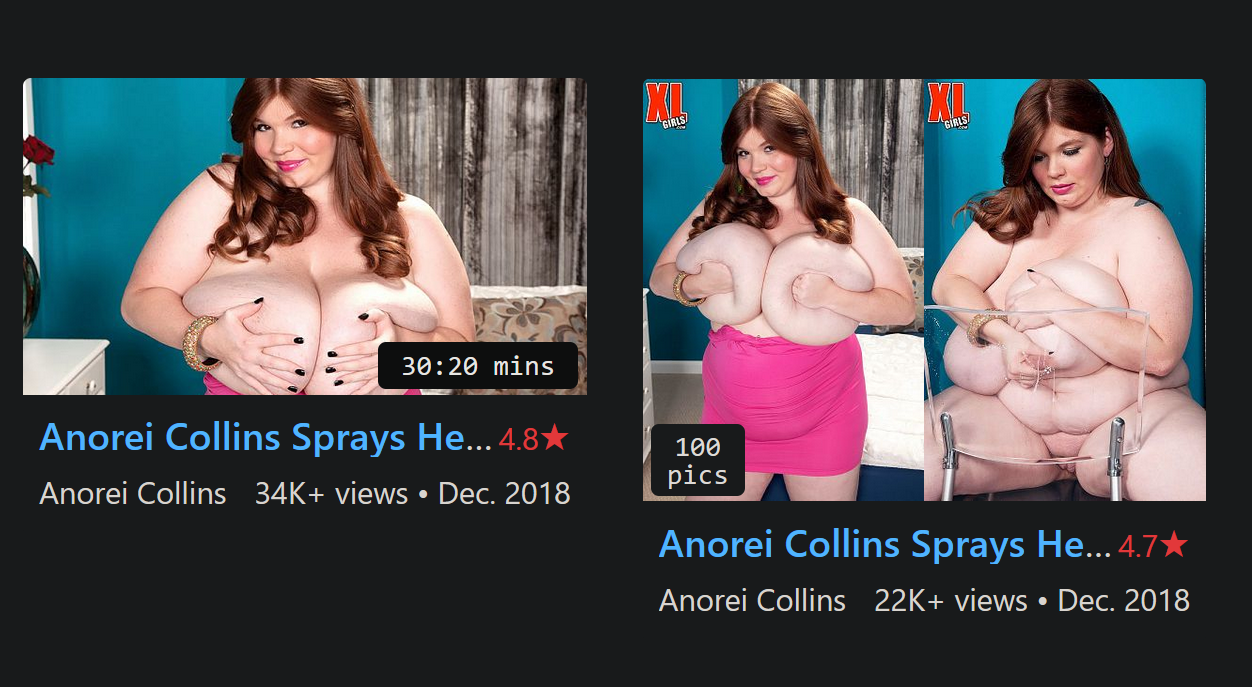Open the video thumbnail with 30:20 duration
This screenshot has width=1252, height=687.
[x=305, y=237]
